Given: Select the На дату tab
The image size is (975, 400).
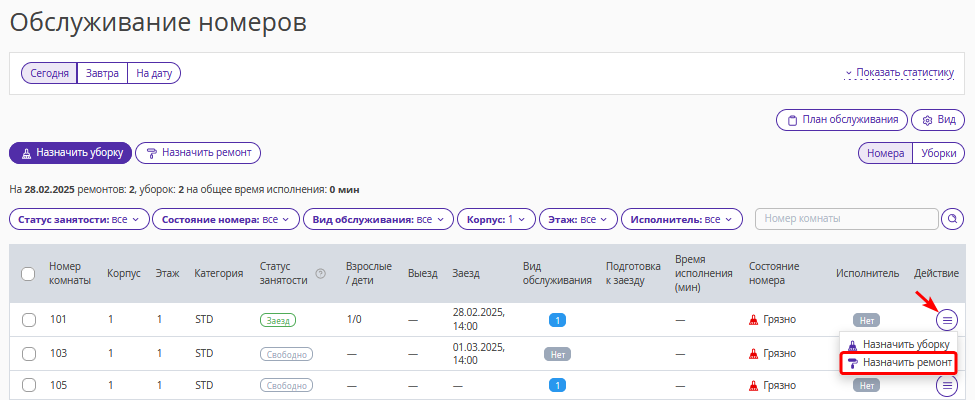Looking at the screenshot, I should [x=154, y=73].
